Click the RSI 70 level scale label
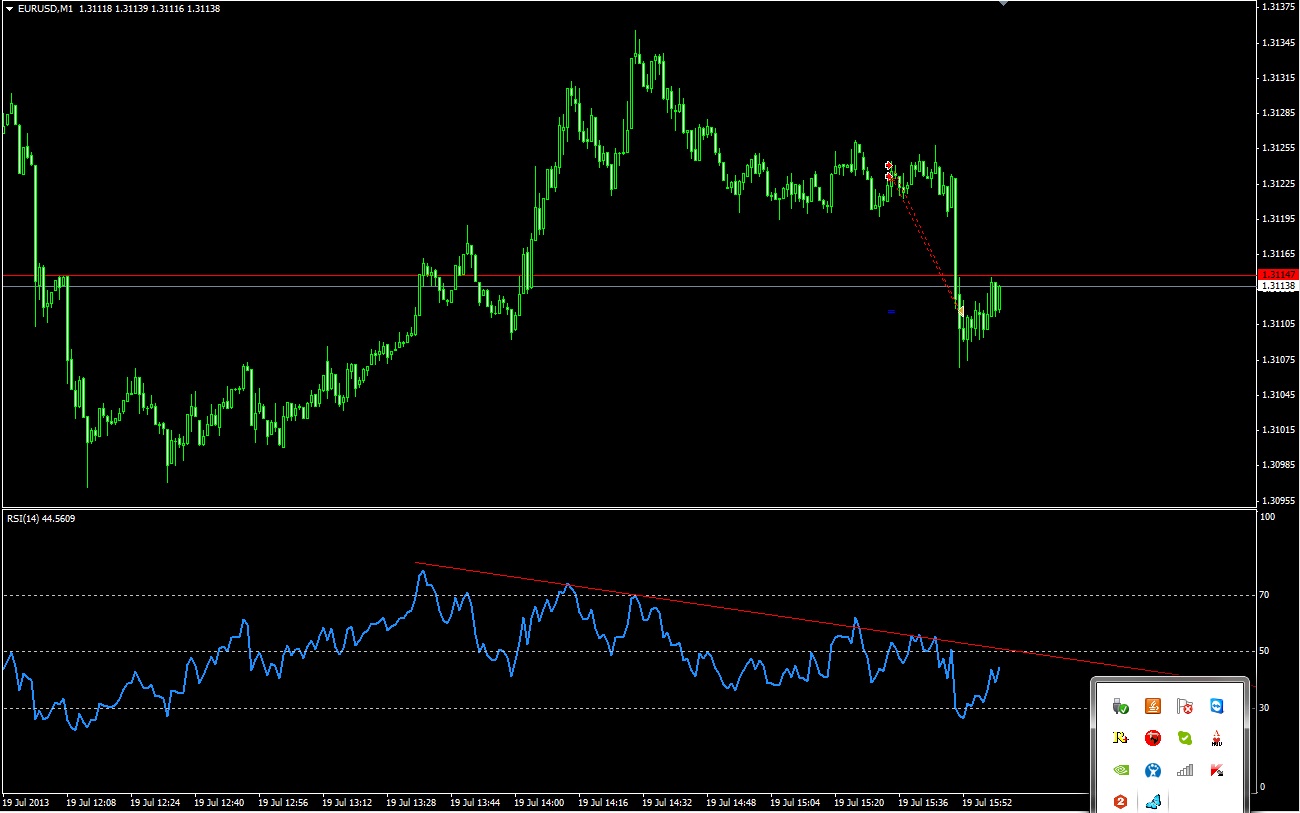Image resolution: width=1300 pixels, height=813 pixels. 1266,595
